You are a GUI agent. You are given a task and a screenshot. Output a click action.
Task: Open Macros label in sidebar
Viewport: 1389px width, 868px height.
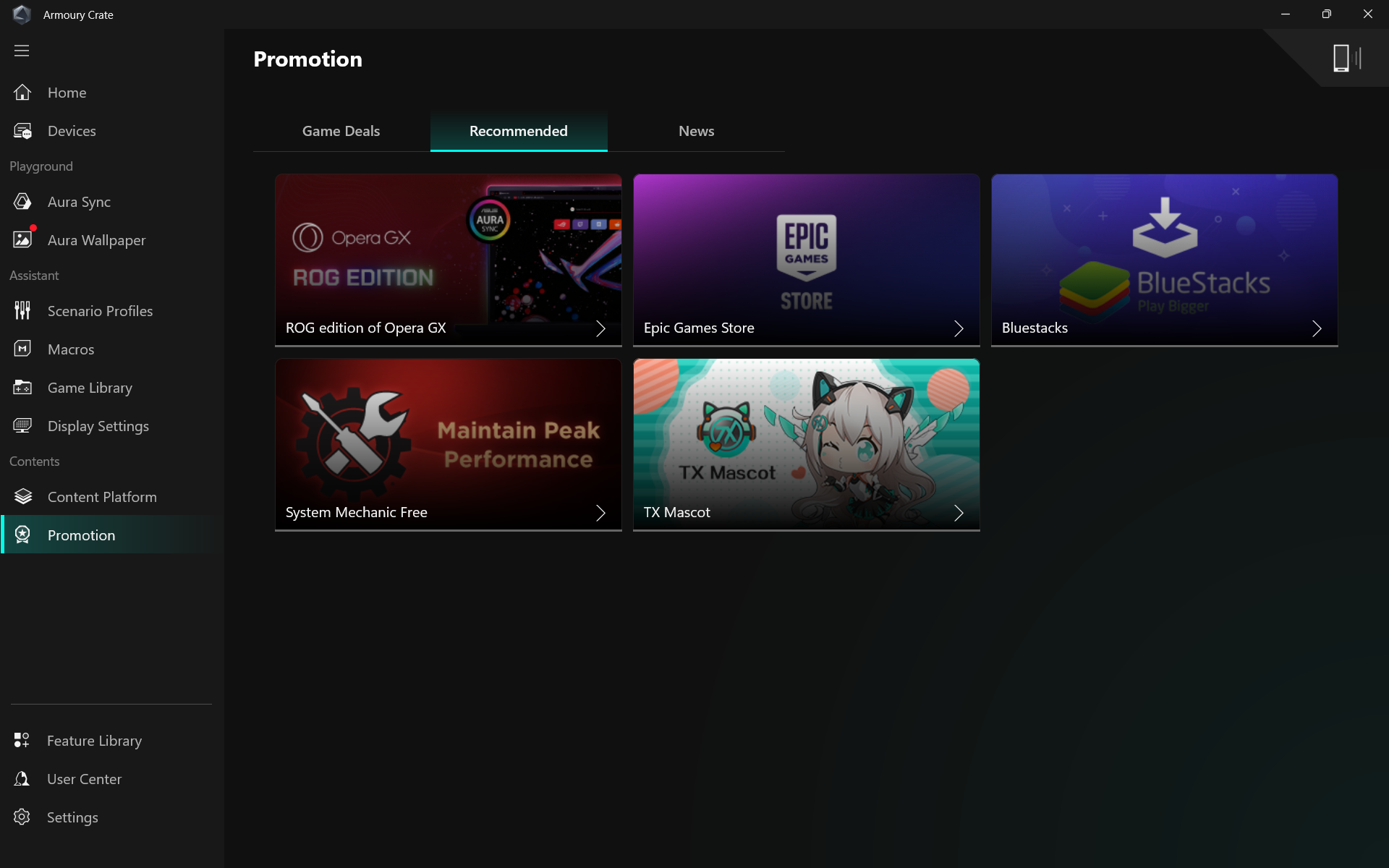71,349
